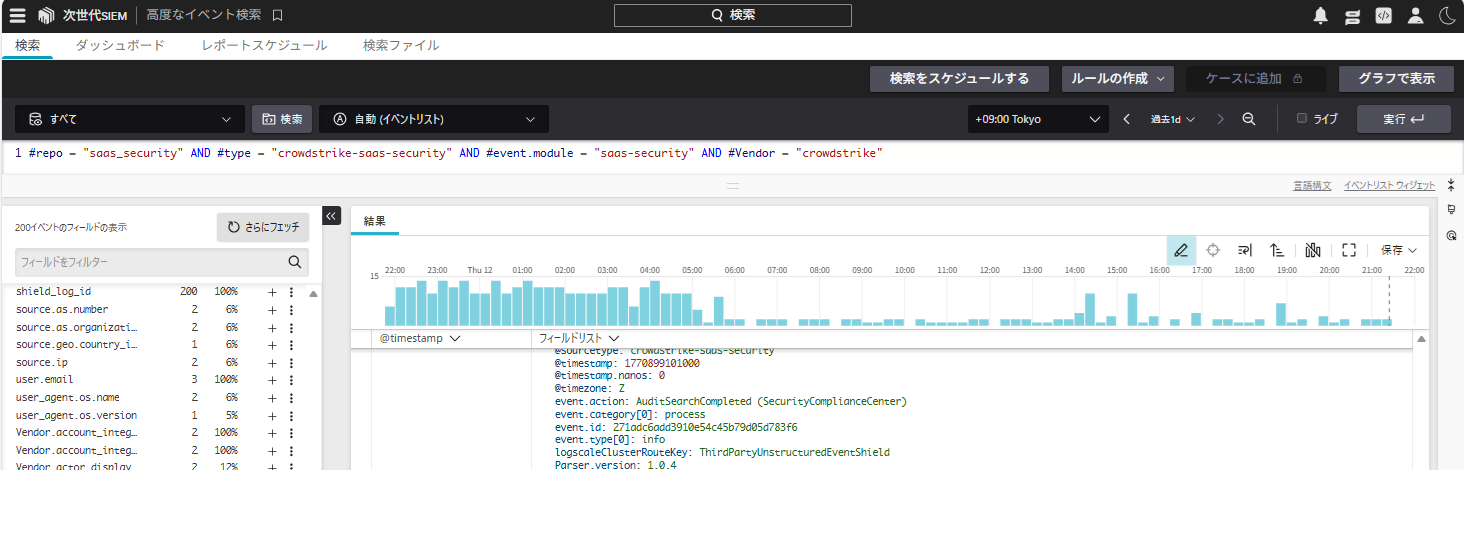Screen dimensions: 1464x551
Task: Click the フィールドをフィルター input field
Action: 150,262
